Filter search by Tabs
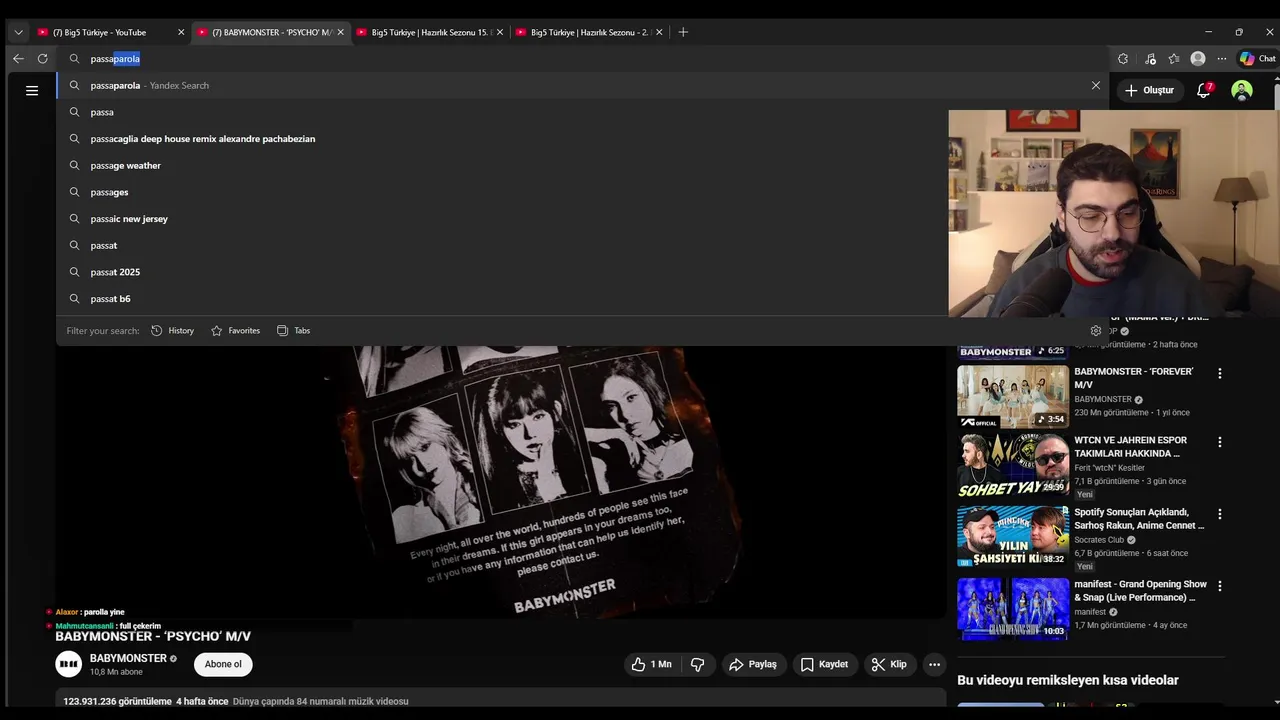This screenshot has width=1280, height=720. (293, 331)
